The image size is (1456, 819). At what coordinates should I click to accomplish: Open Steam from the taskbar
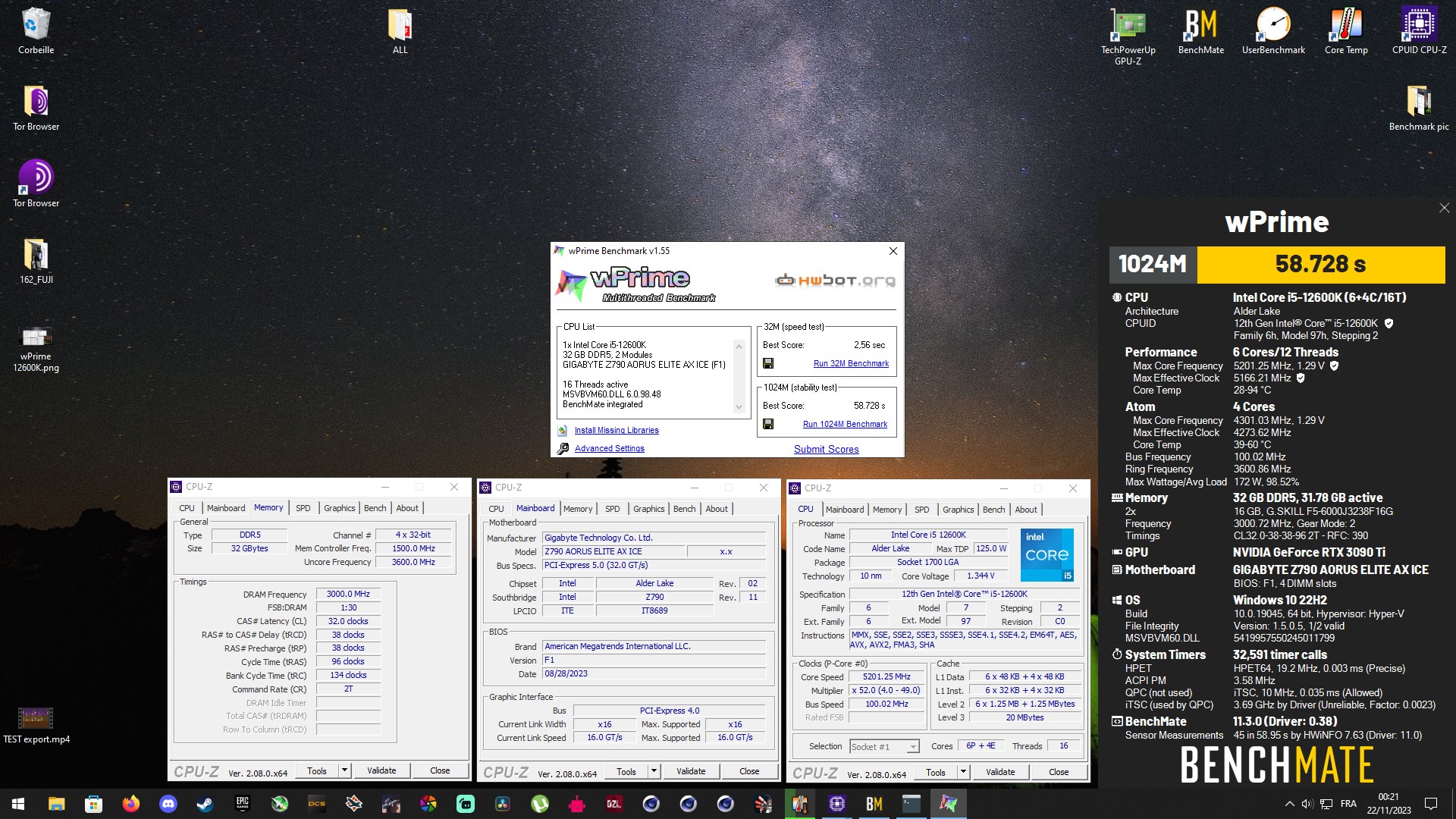pyautogui.click(x=205, y=804)
